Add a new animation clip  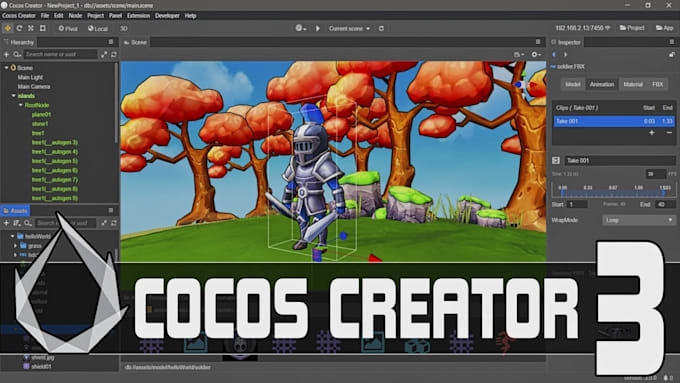pyautogui.click(x=652, y=133)
